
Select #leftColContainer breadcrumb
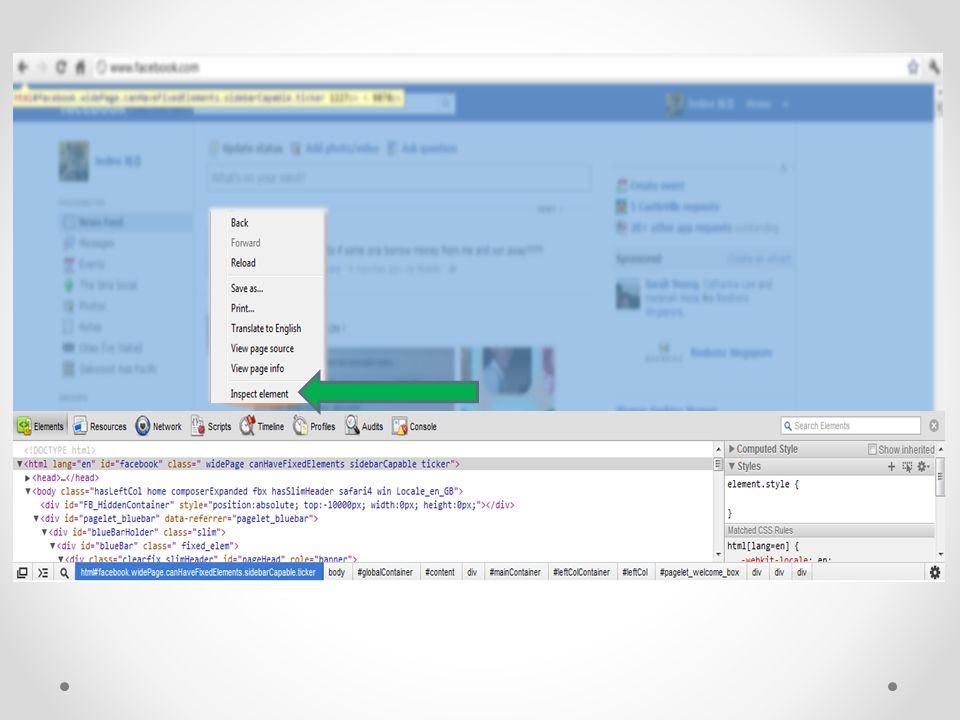582,572
